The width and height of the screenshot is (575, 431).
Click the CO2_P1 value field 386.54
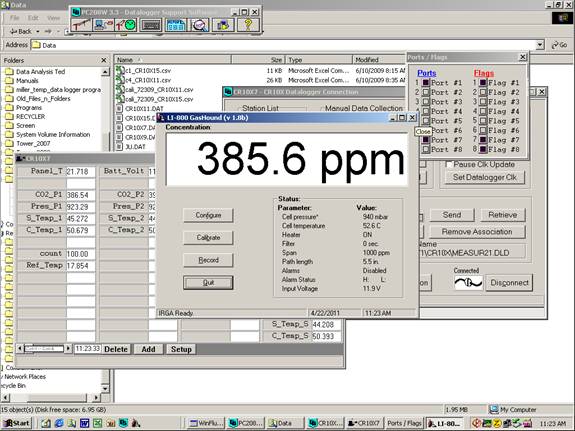coord(80,195)
